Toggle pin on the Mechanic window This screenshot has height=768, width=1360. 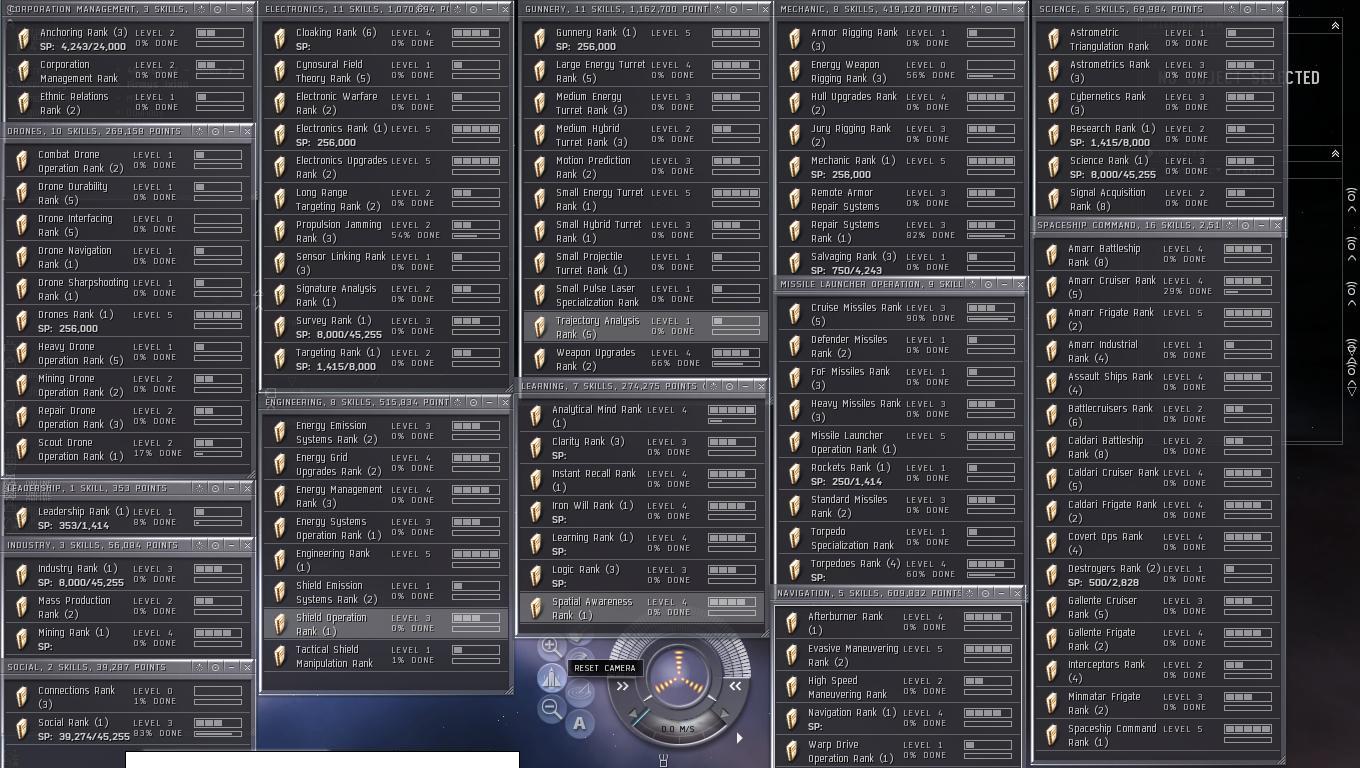point(971,9)
